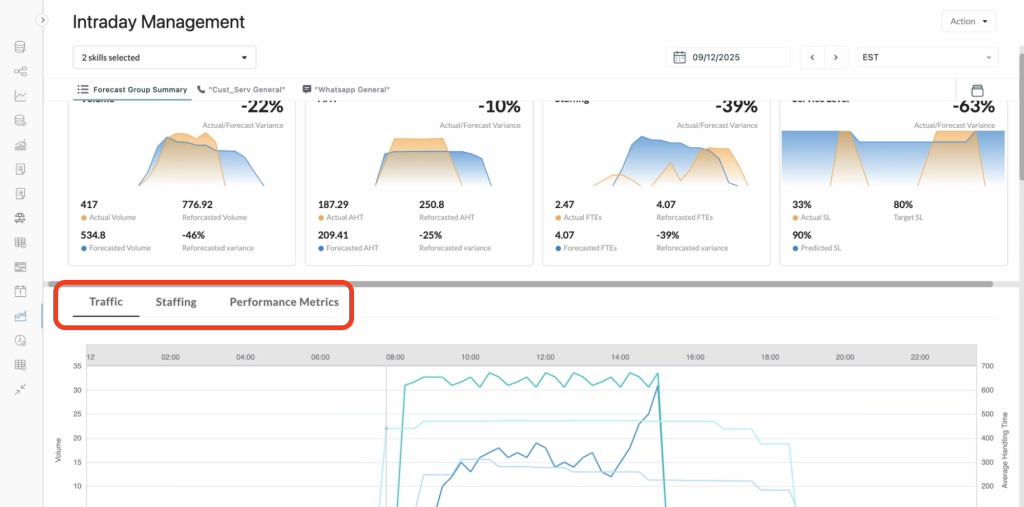Go to previous day with left arrow
The image size is (1024, 507).
pos(811,58)
